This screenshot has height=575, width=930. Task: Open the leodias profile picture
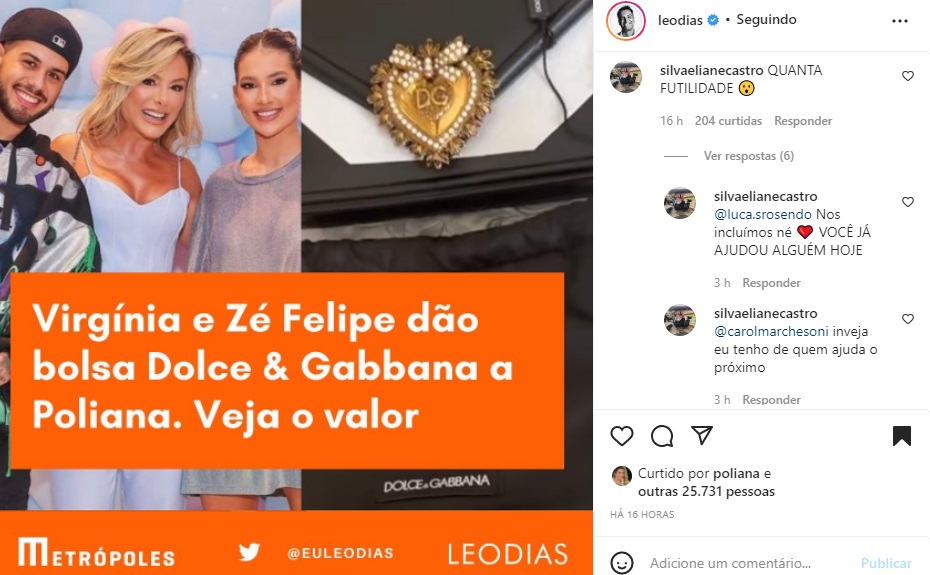click(626, 21)
